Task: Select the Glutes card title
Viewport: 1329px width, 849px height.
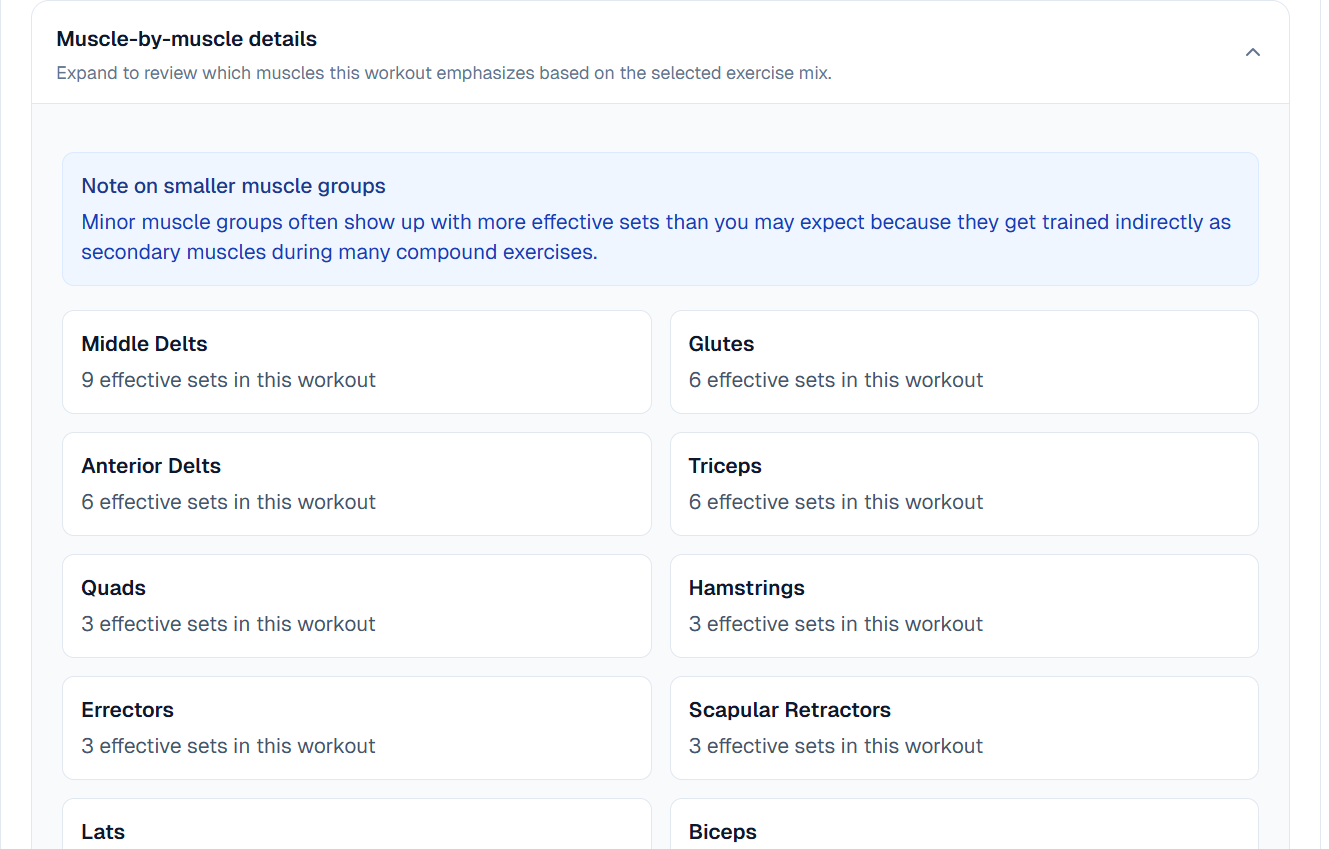Action: click(x=721, y=344)
